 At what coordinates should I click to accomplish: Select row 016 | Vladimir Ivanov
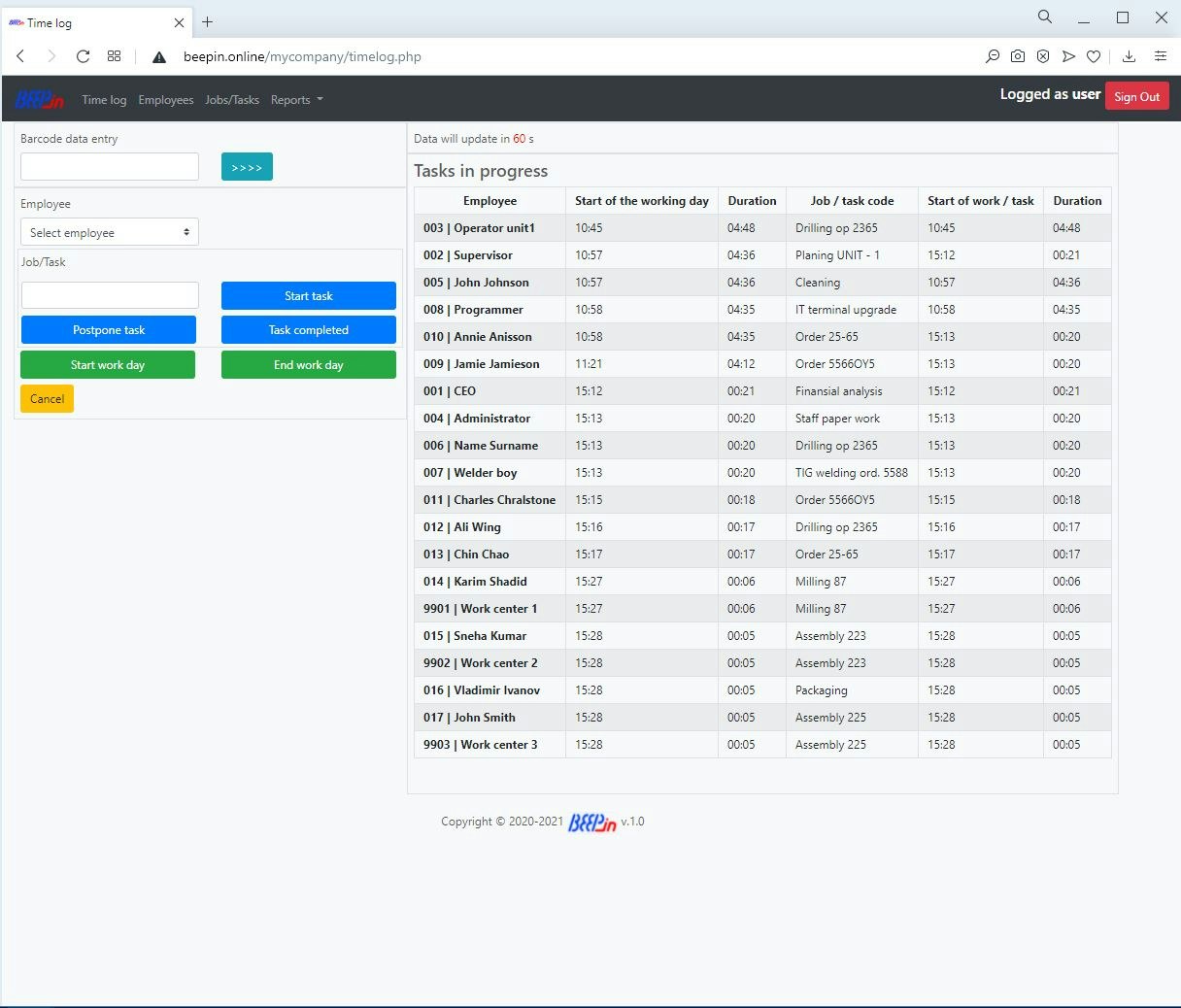762,690
